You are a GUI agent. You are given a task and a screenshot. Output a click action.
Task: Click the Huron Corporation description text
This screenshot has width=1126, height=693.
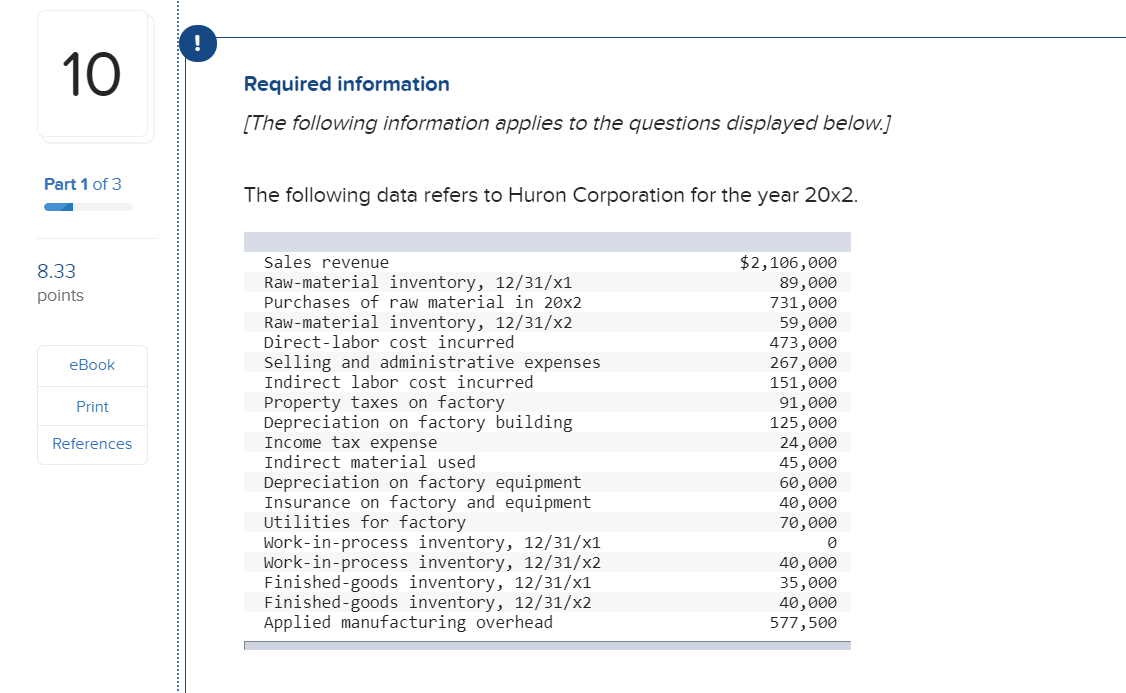[x=551, y=195]
